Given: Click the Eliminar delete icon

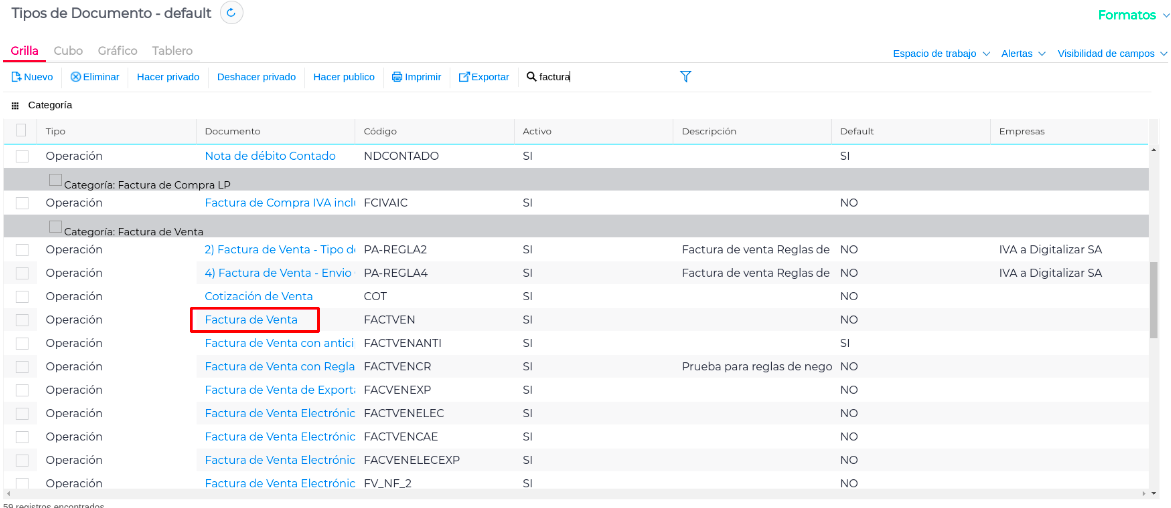Looking at the screenshot, I should pos(76,77).
